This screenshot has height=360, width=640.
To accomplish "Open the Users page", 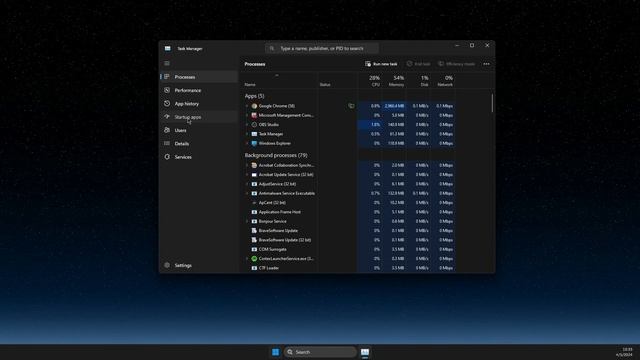I will [x=199, y=130].
